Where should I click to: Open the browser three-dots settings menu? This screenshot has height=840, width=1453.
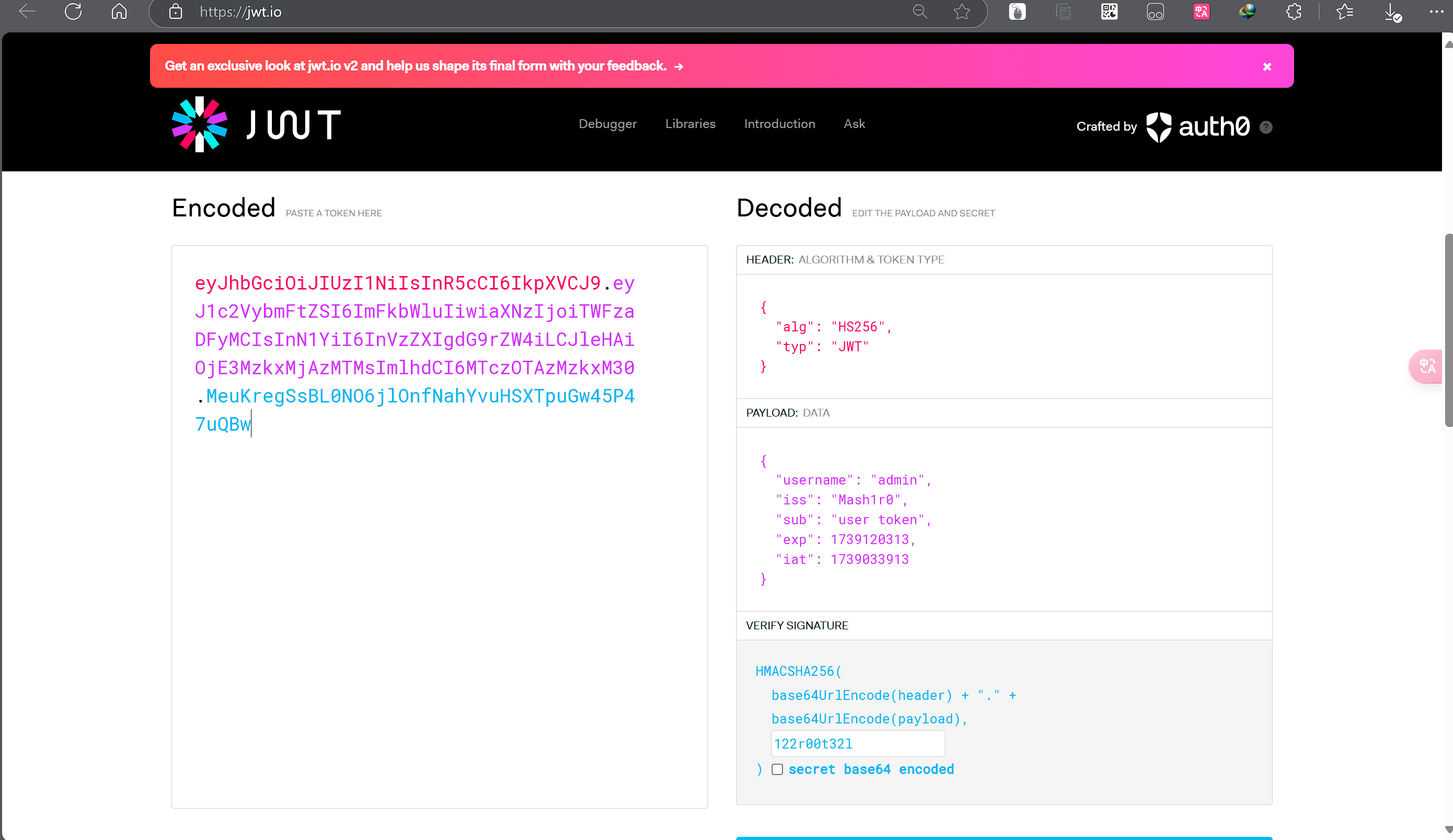click(x=1436, y=11)
